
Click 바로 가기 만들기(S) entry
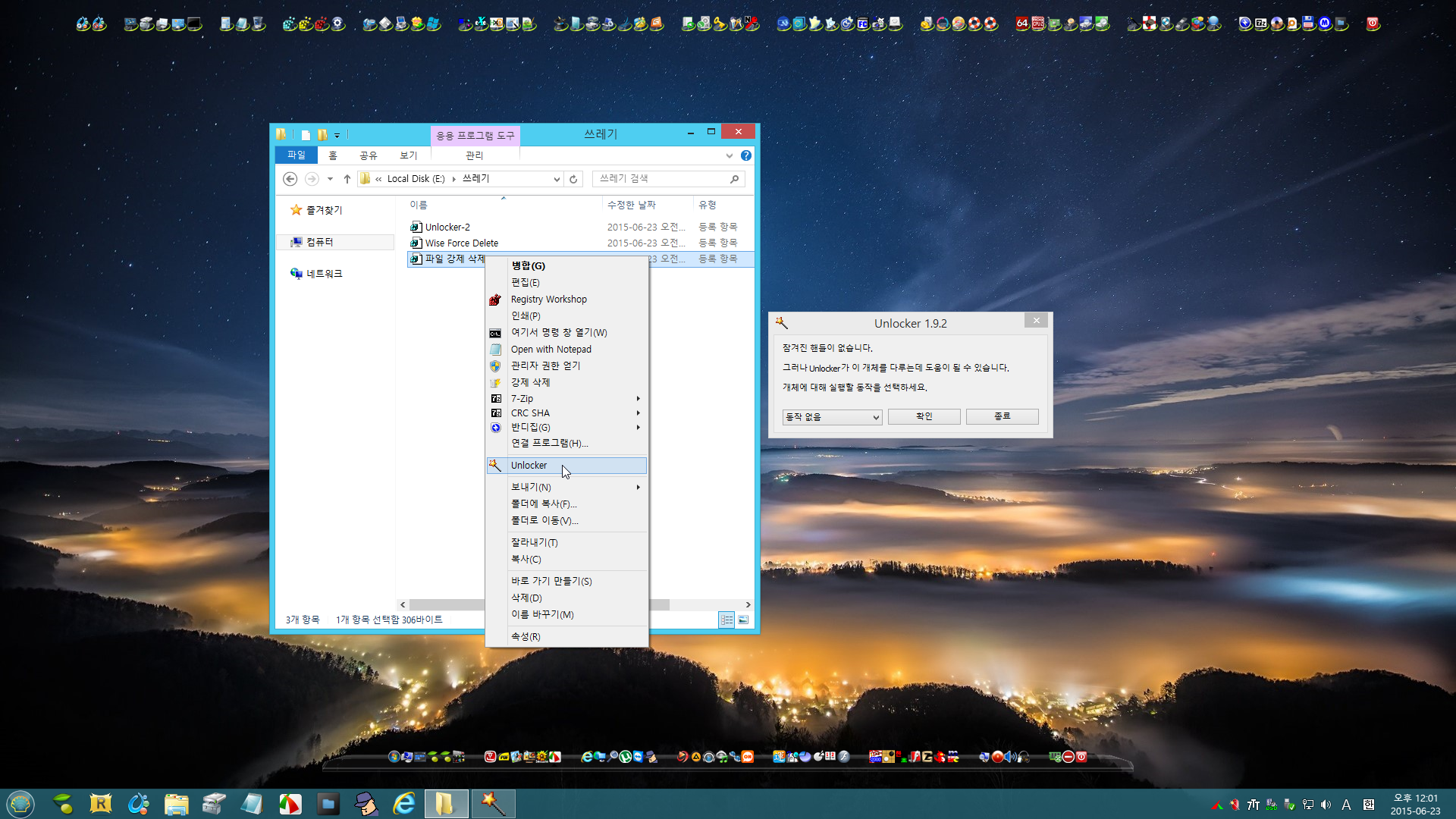point(566,582)
